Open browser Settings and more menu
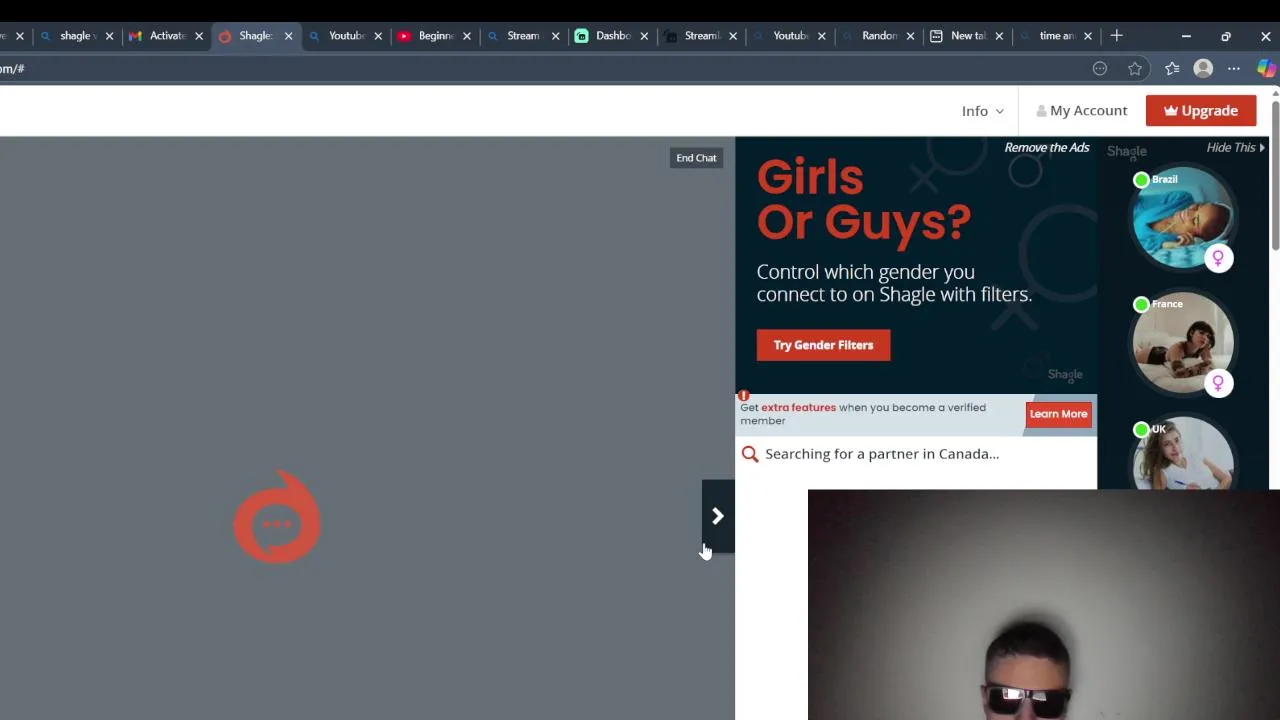Image resolution: width=1280 pixels, height=720 pixels. [x=1234, y=69]
